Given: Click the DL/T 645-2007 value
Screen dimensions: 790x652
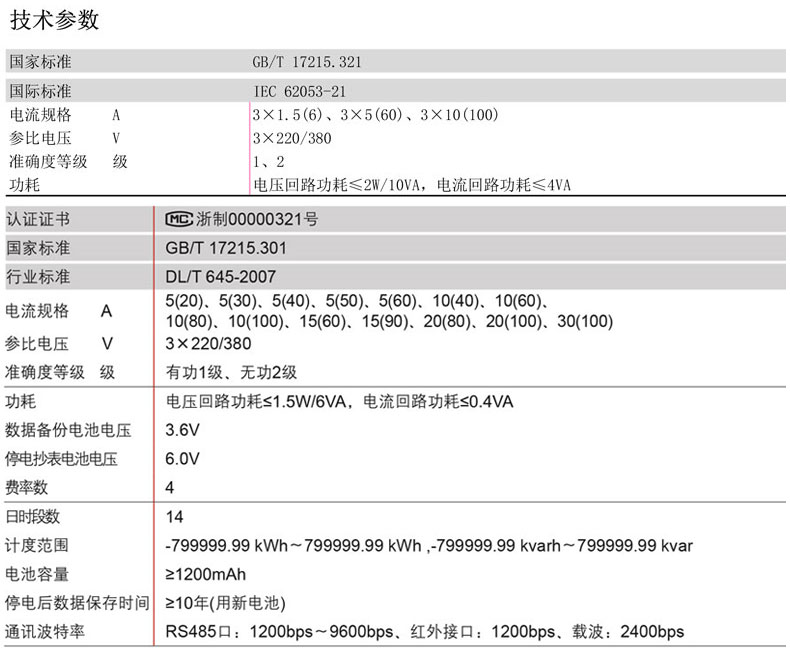Looking at the screenshot, I should [x=220, y=277].
